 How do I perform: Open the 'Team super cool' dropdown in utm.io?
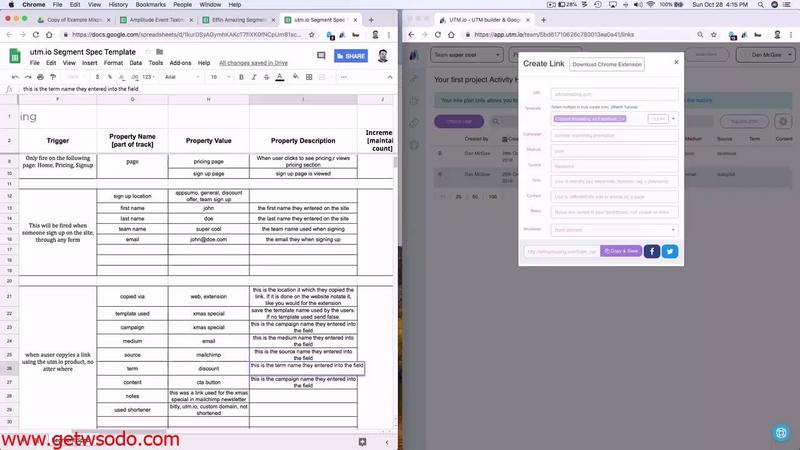467,55
